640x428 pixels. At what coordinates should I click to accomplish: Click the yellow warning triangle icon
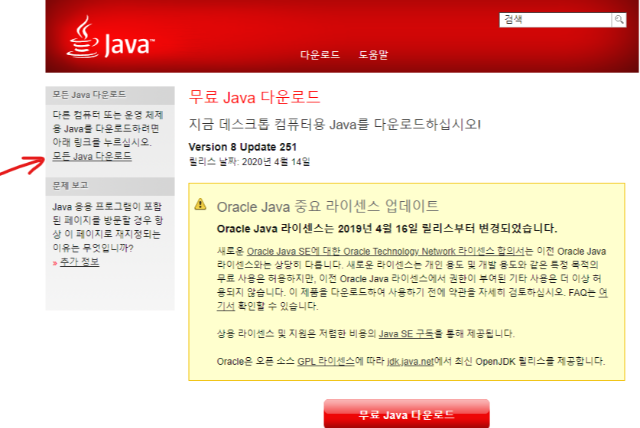[200, 204]
